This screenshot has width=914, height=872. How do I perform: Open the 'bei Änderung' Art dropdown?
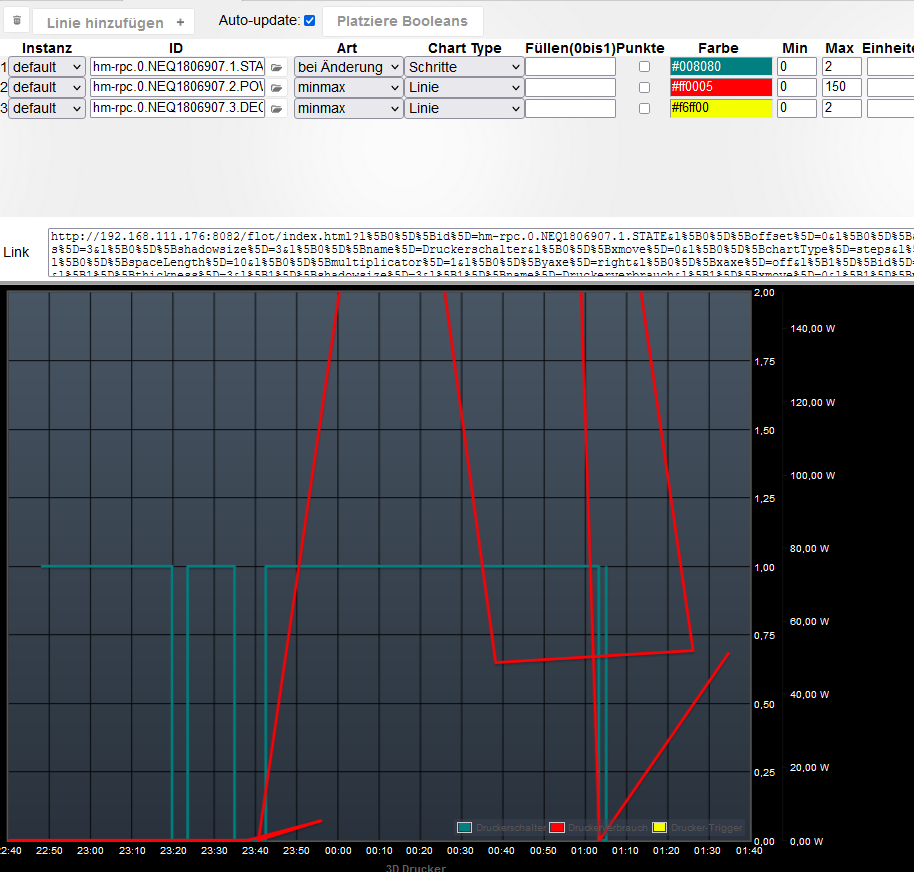click(x=349, y=67)
